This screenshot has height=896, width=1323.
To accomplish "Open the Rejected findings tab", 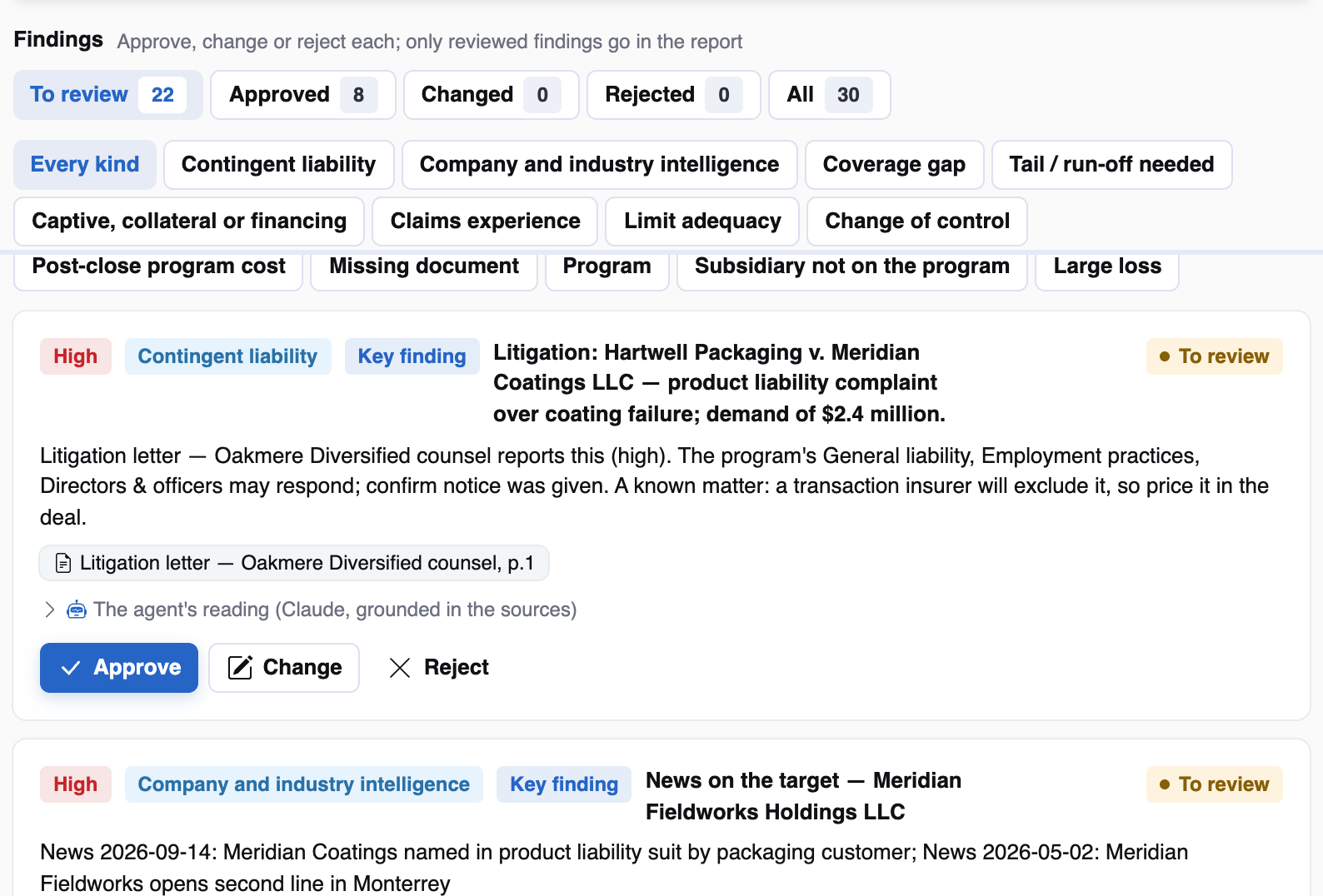I will click(x=673, y=95).
